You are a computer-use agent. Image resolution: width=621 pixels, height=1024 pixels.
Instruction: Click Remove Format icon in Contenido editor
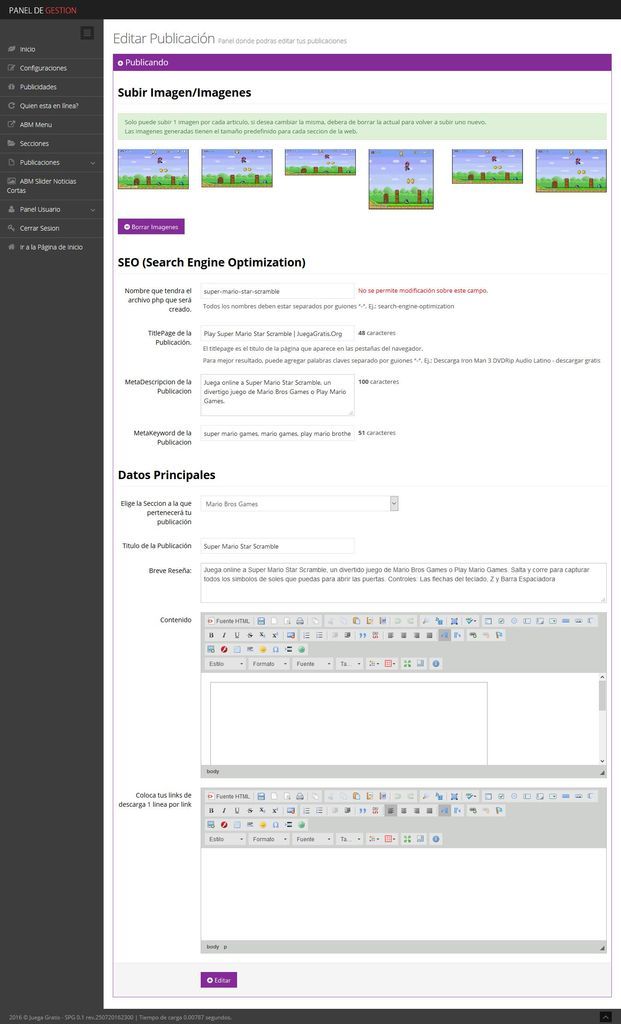pyautogui.click(x=291, y=635)
